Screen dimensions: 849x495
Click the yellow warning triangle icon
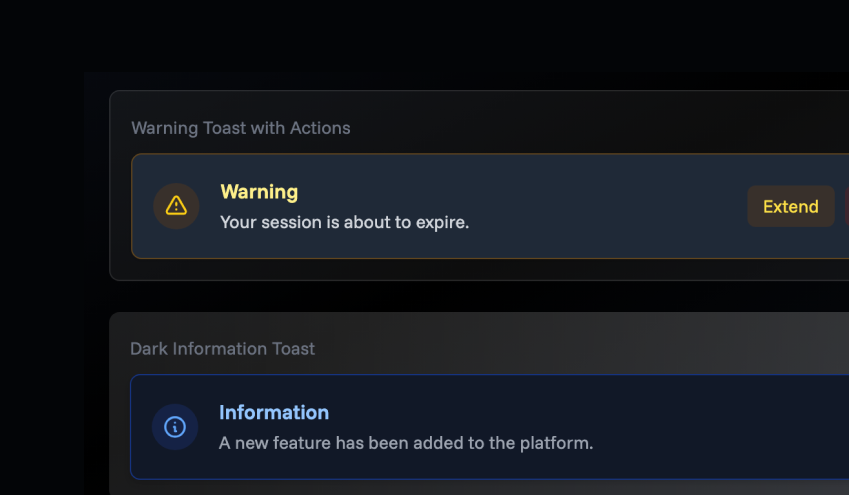[176, 206]
